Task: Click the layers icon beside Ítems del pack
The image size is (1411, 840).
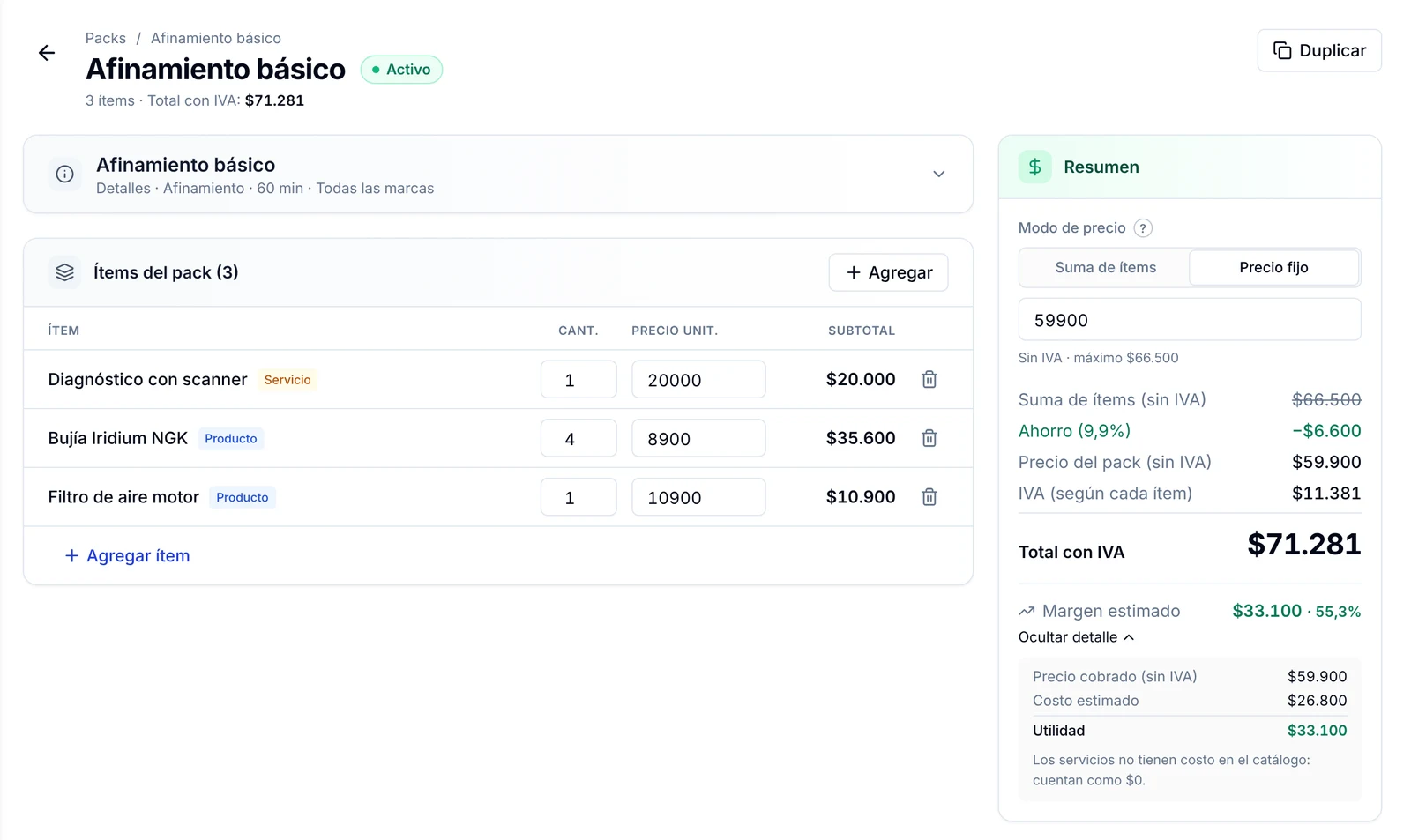Action: pyautogui.click(x=65, y=272)
